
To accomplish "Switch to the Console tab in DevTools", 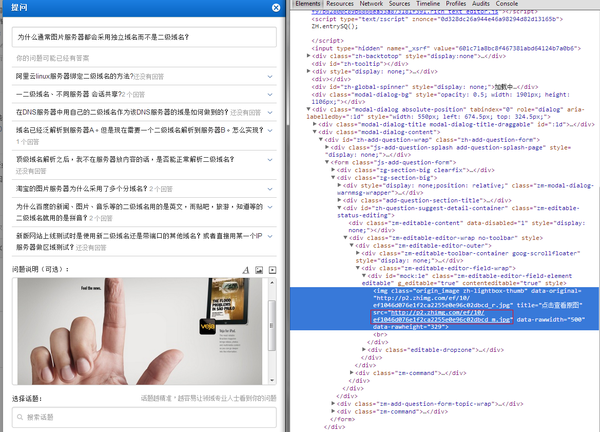I will (x=507, y=3).
